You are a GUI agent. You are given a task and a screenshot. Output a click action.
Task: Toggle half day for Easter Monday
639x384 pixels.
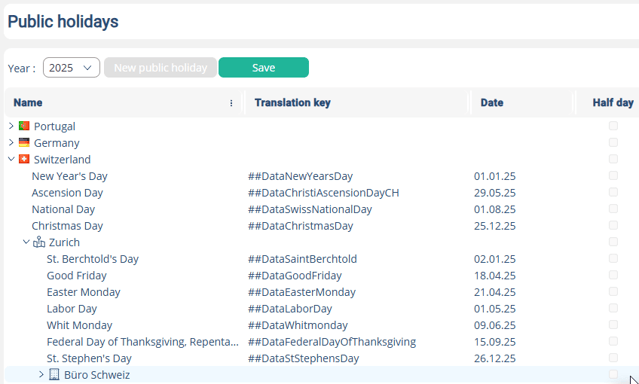(613, 291)
